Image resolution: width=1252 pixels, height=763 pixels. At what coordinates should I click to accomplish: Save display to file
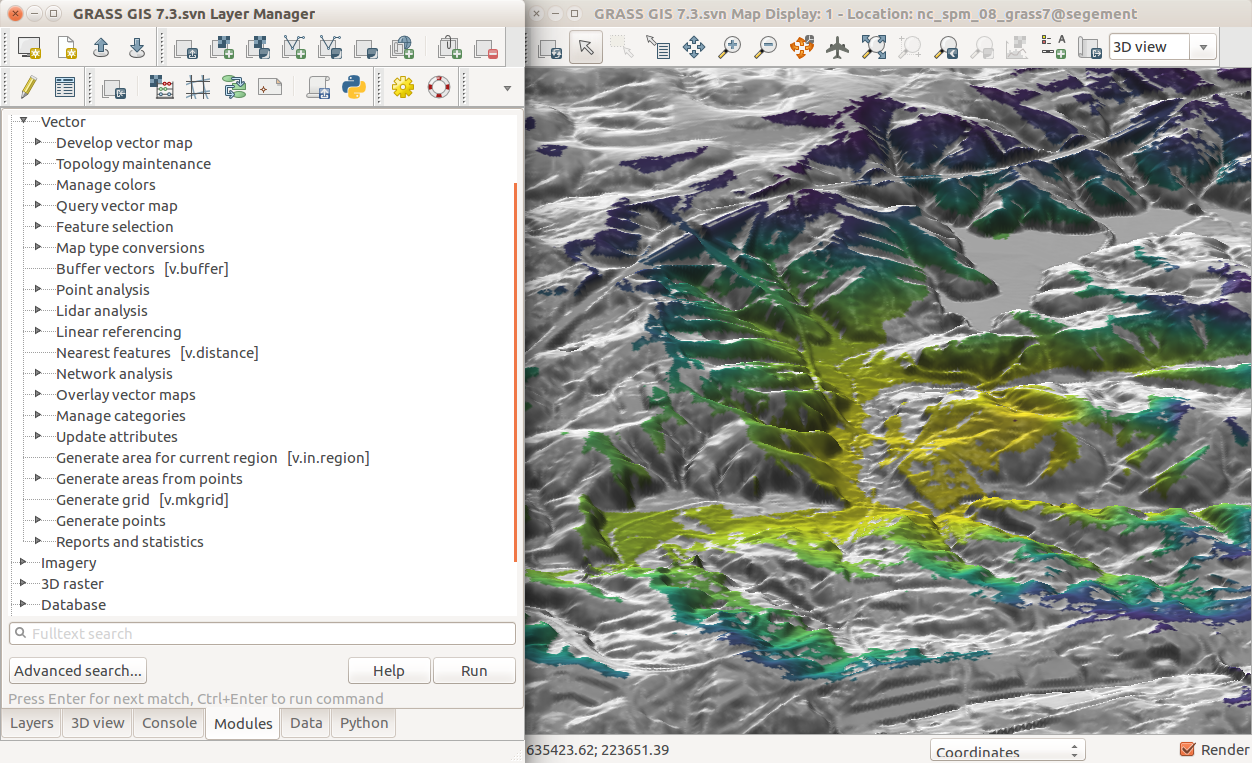(1090, 47)
